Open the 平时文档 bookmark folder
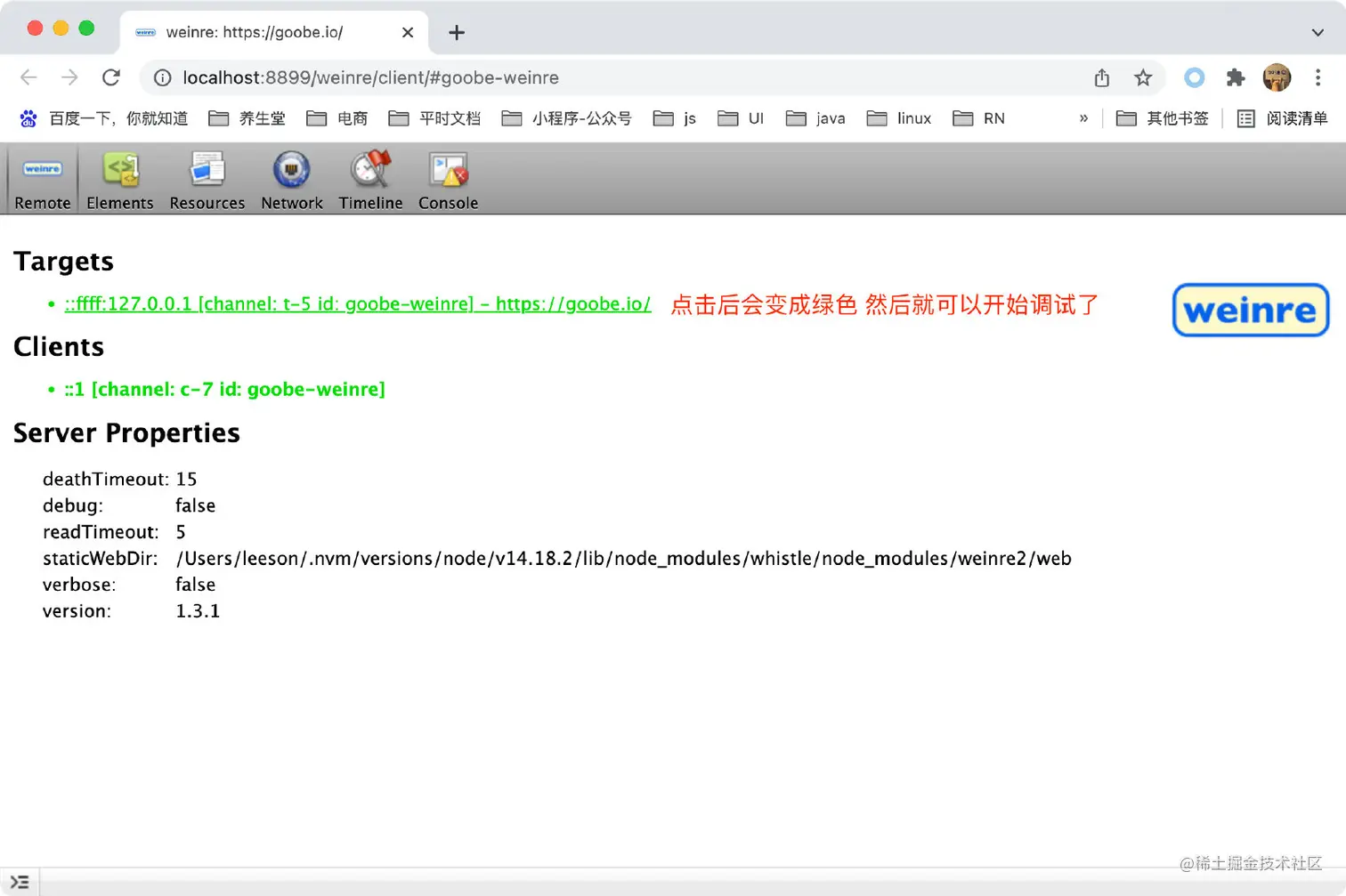The image size is (1346, 896). coord(434,118)
